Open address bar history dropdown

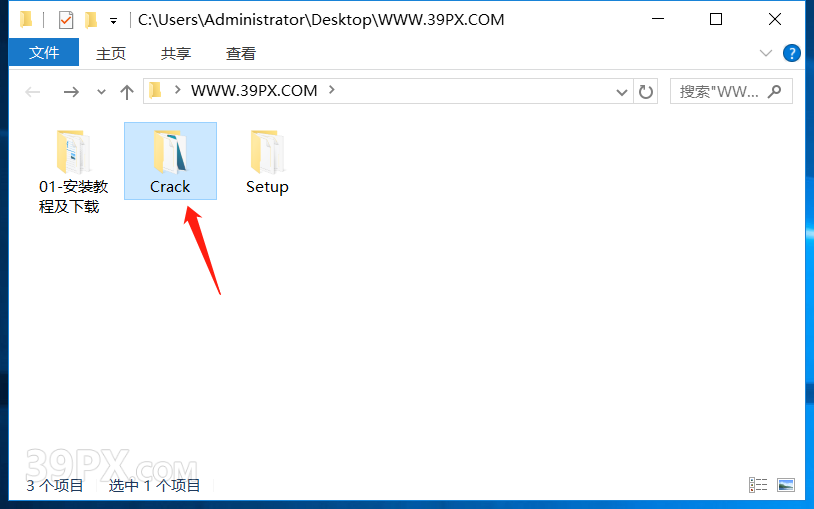pos(621,92)
